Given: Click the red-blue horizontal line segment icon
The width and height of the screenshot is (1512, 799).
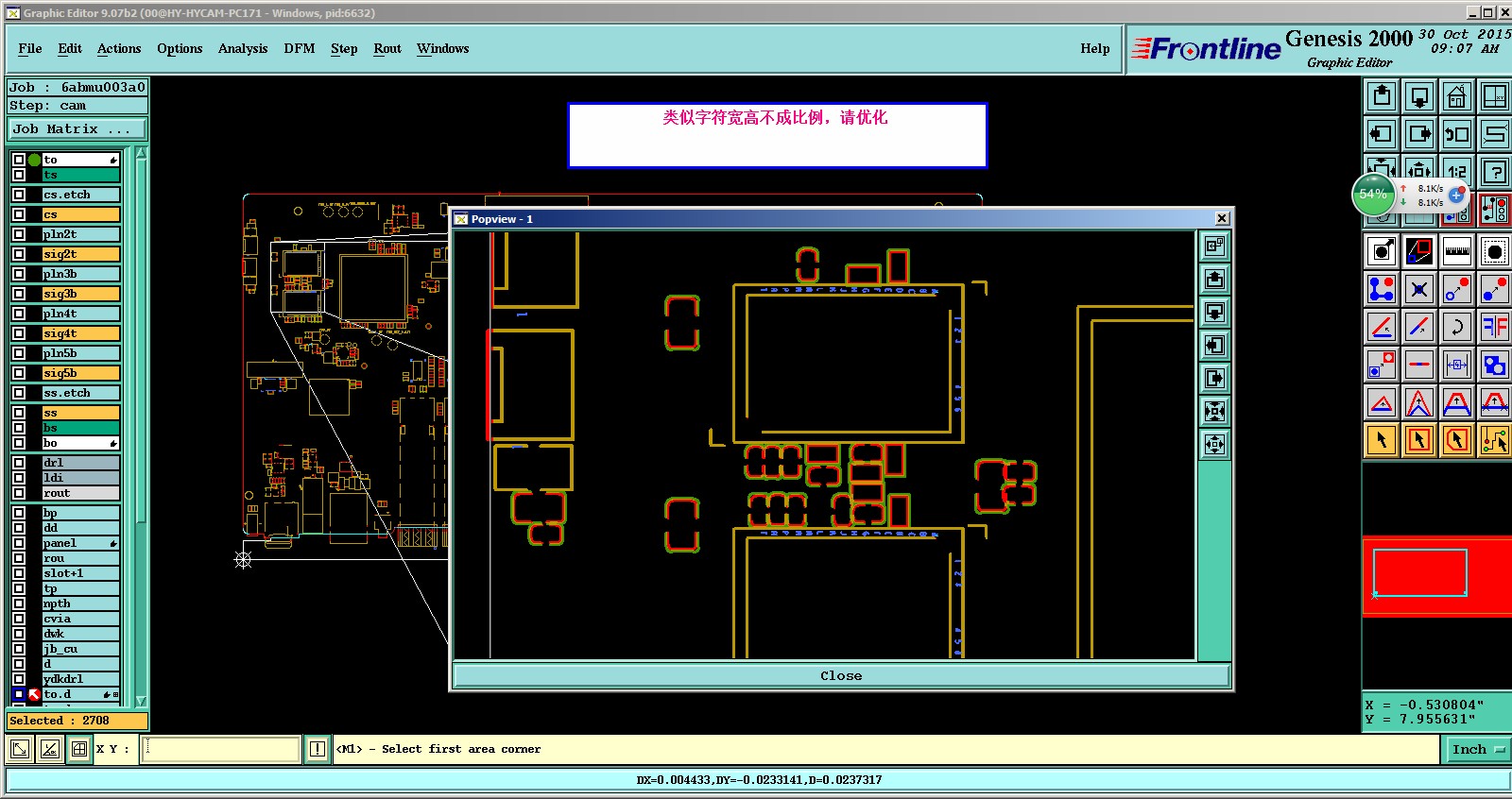Looking at the screenshot, I should (x=1419, y=365).
